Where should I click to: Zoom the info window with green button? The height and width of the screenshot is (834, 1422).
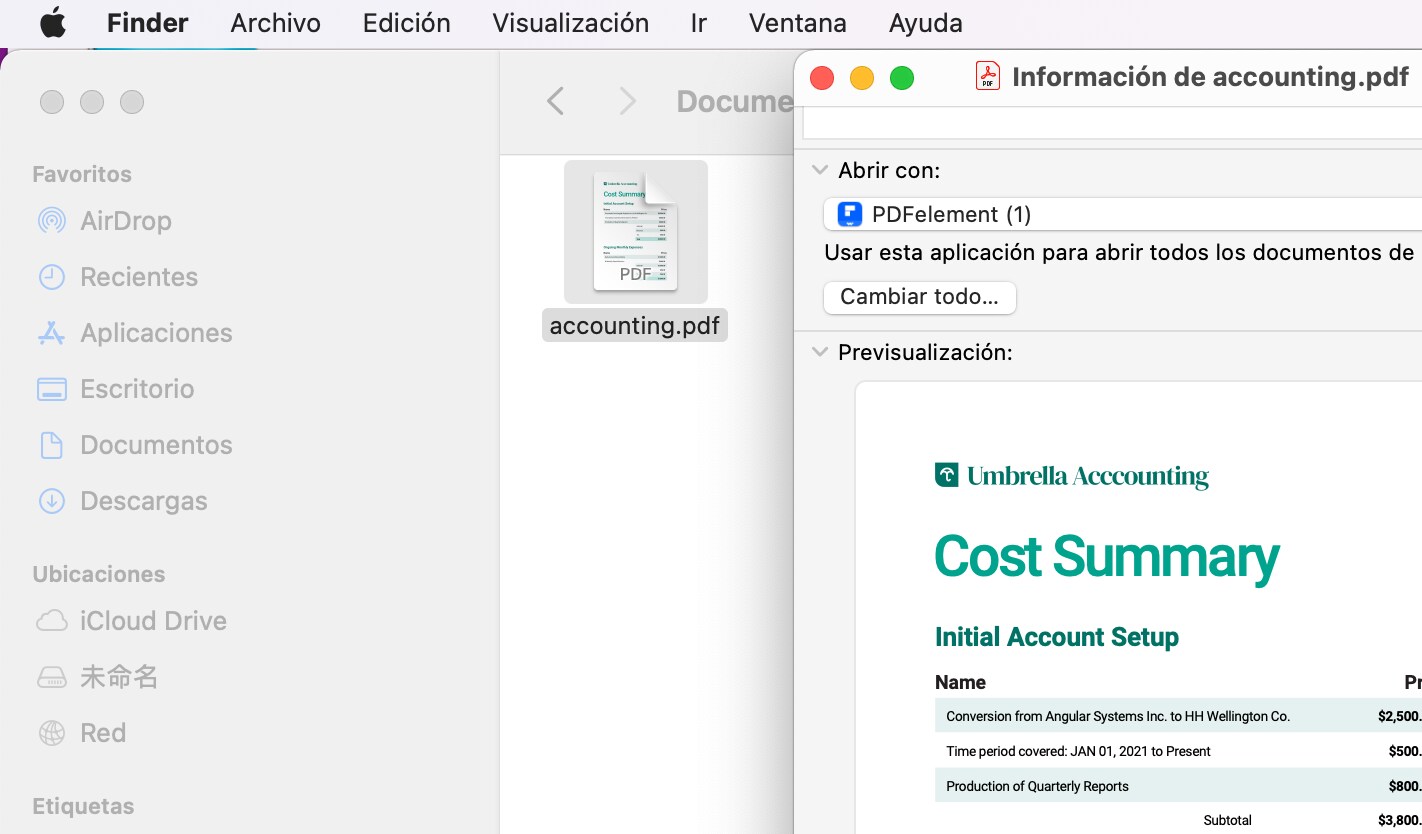902,78
